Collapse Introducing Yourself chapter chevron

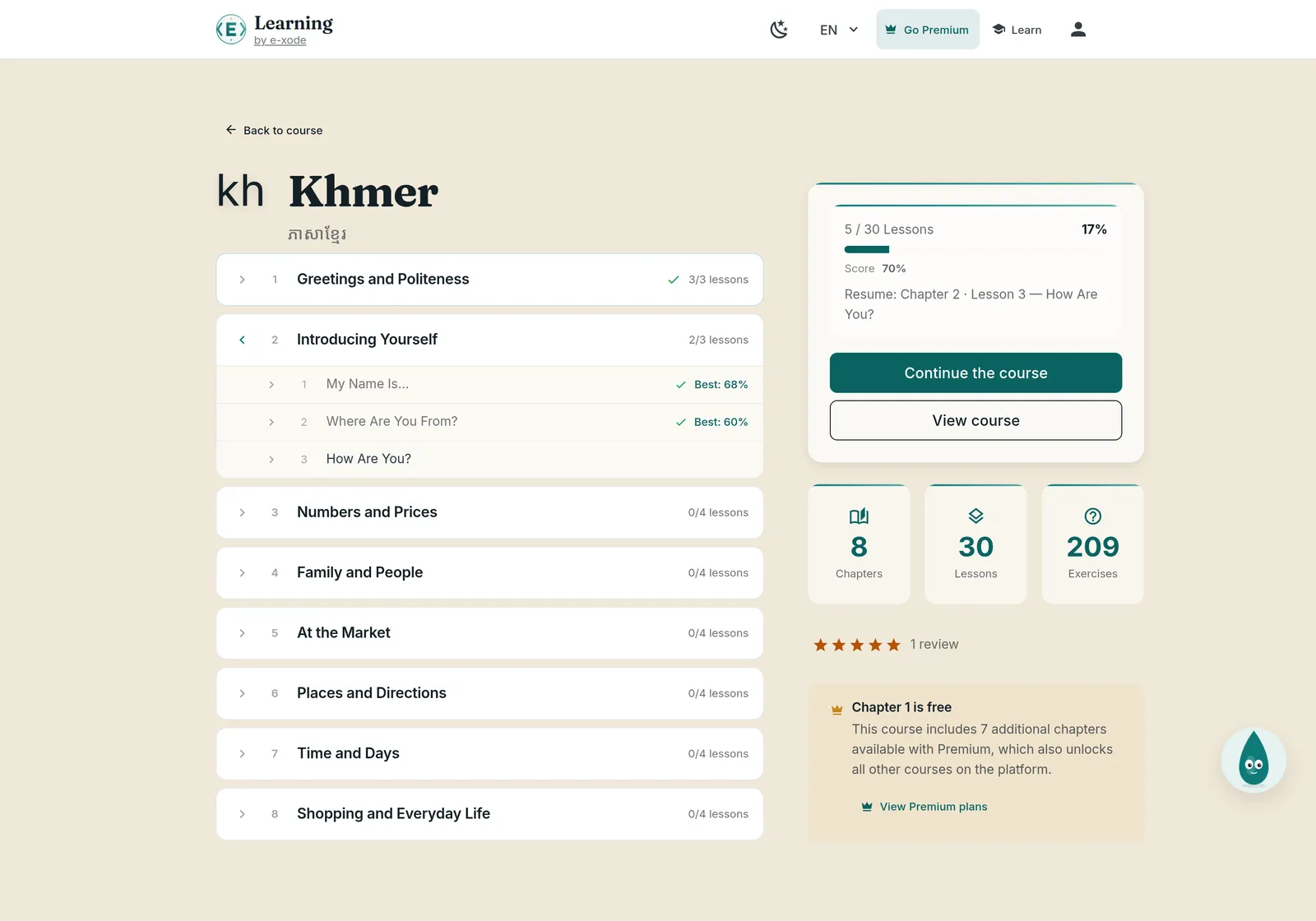point(242,340)
